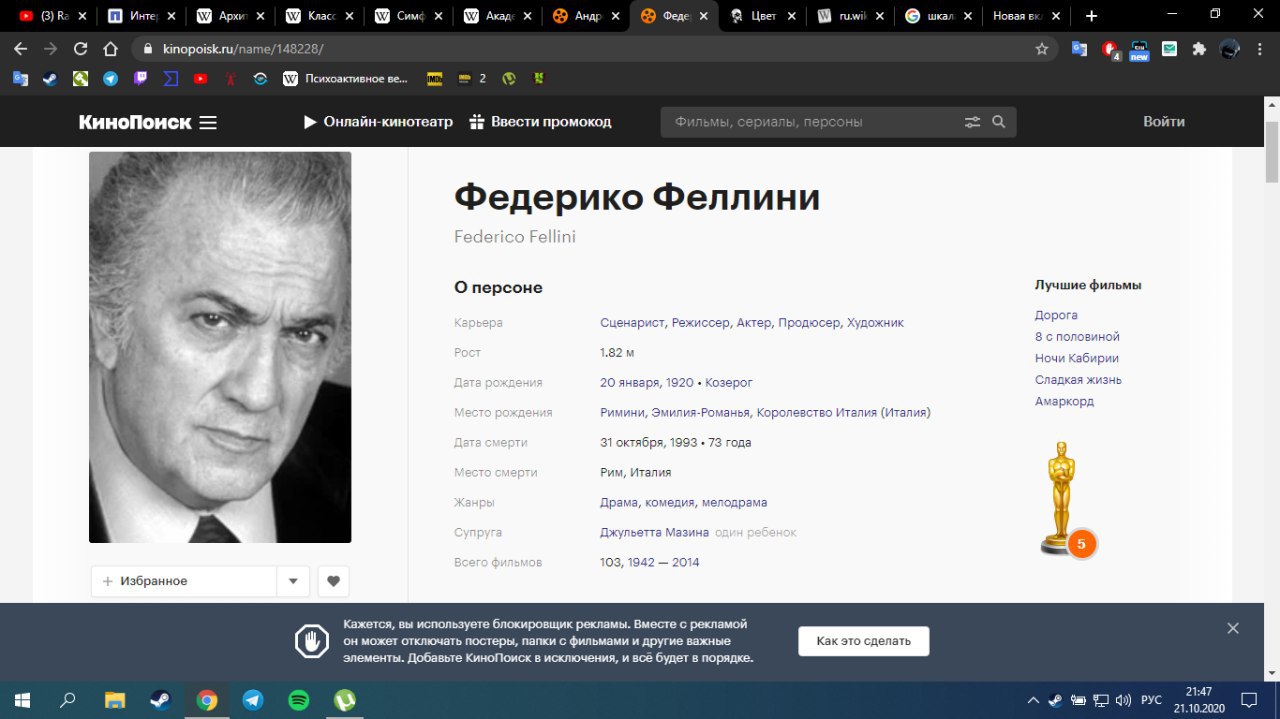Open Chrome's three-dot menu
The image size is (1280, 719).
pos(1262,49)
